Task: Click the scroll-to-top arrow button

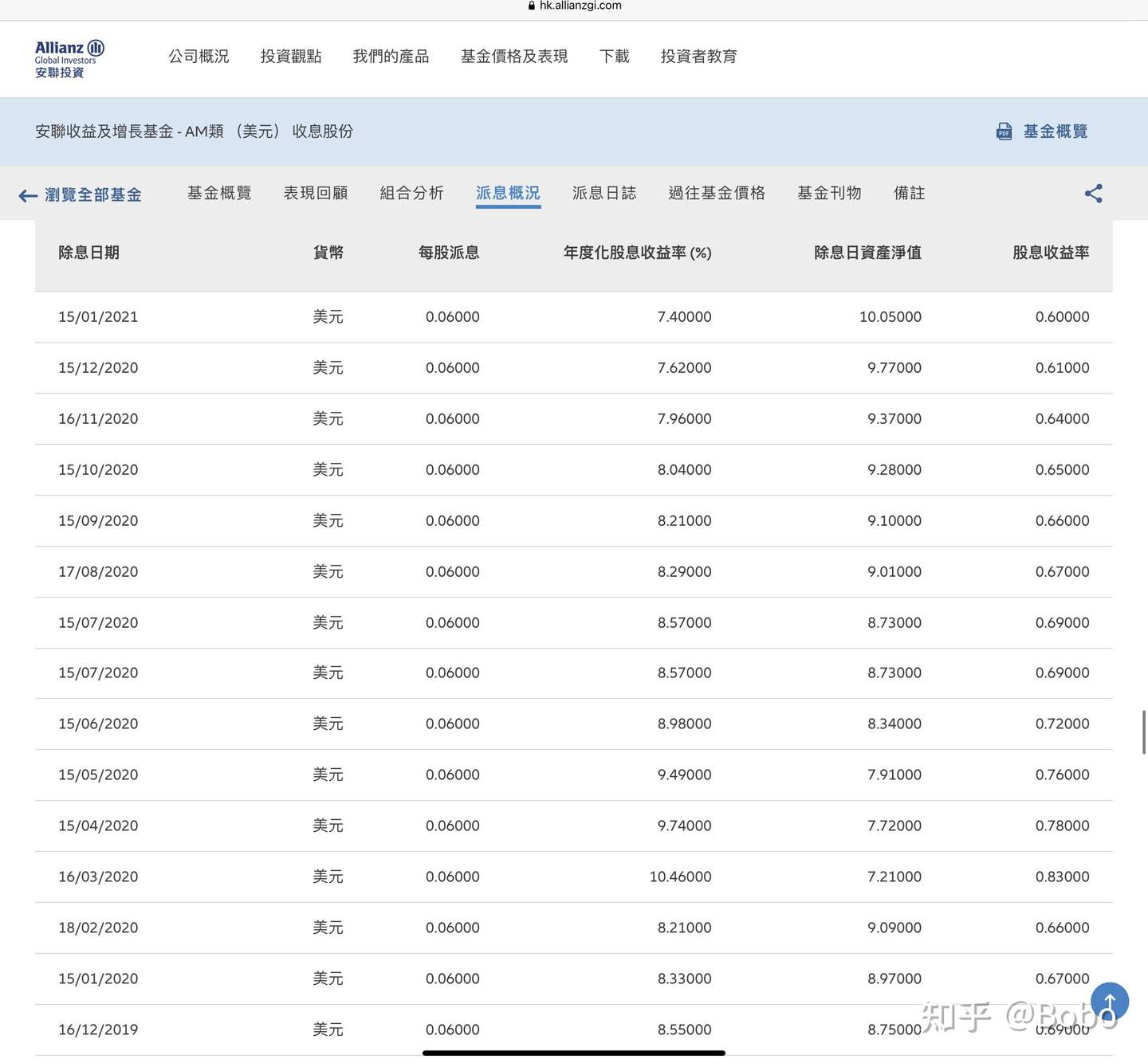Action: 1110,1002
